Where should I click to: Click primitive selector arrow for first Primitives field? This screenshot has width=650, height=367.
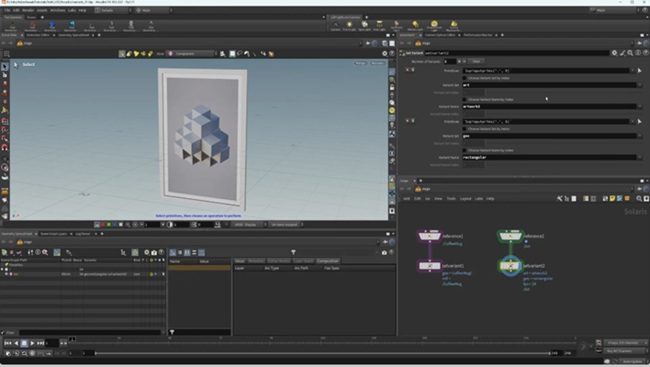click(640, 70)
